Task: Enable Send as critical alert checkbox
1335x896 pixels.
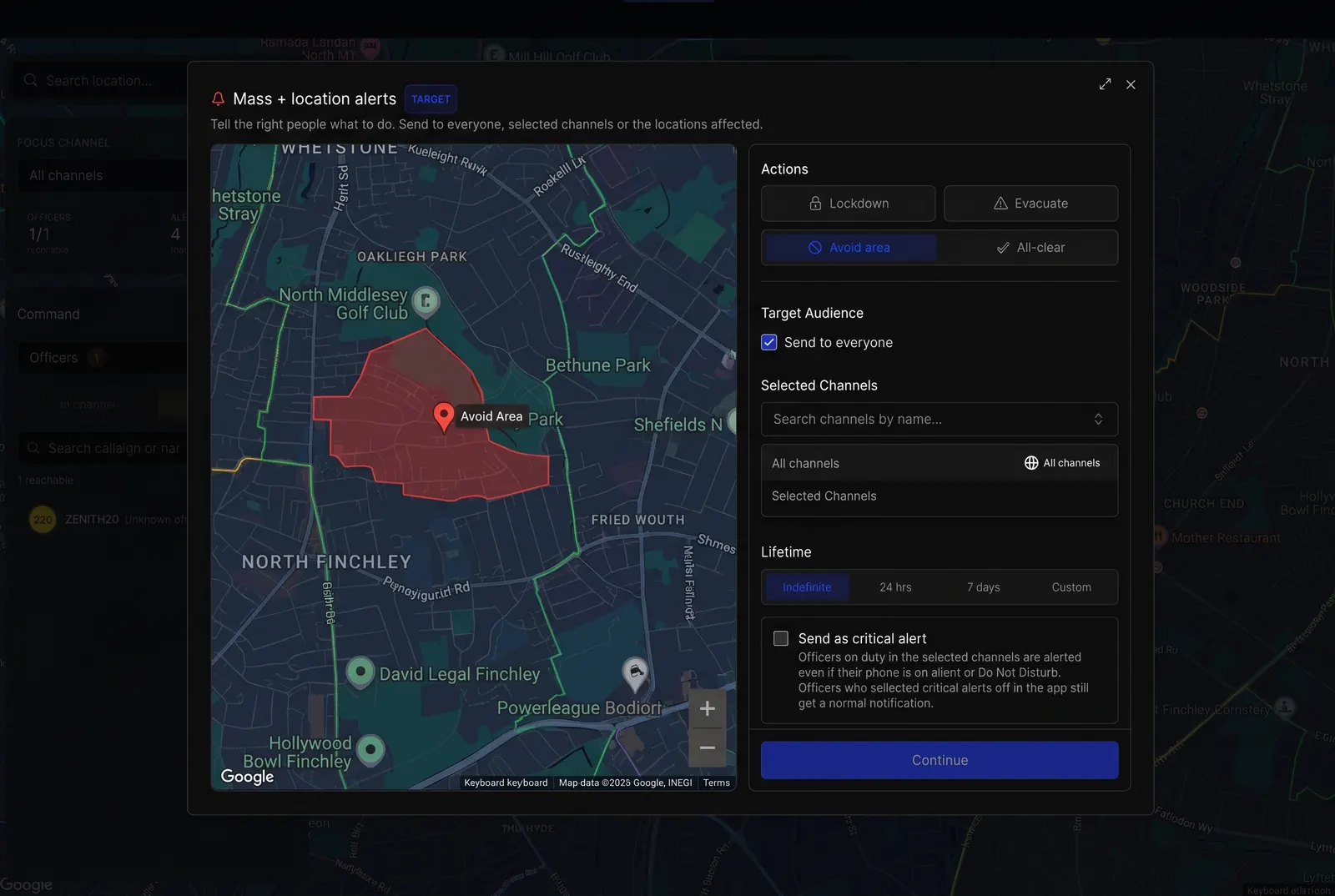Action: pyautogui.click(x=781, y=638)
